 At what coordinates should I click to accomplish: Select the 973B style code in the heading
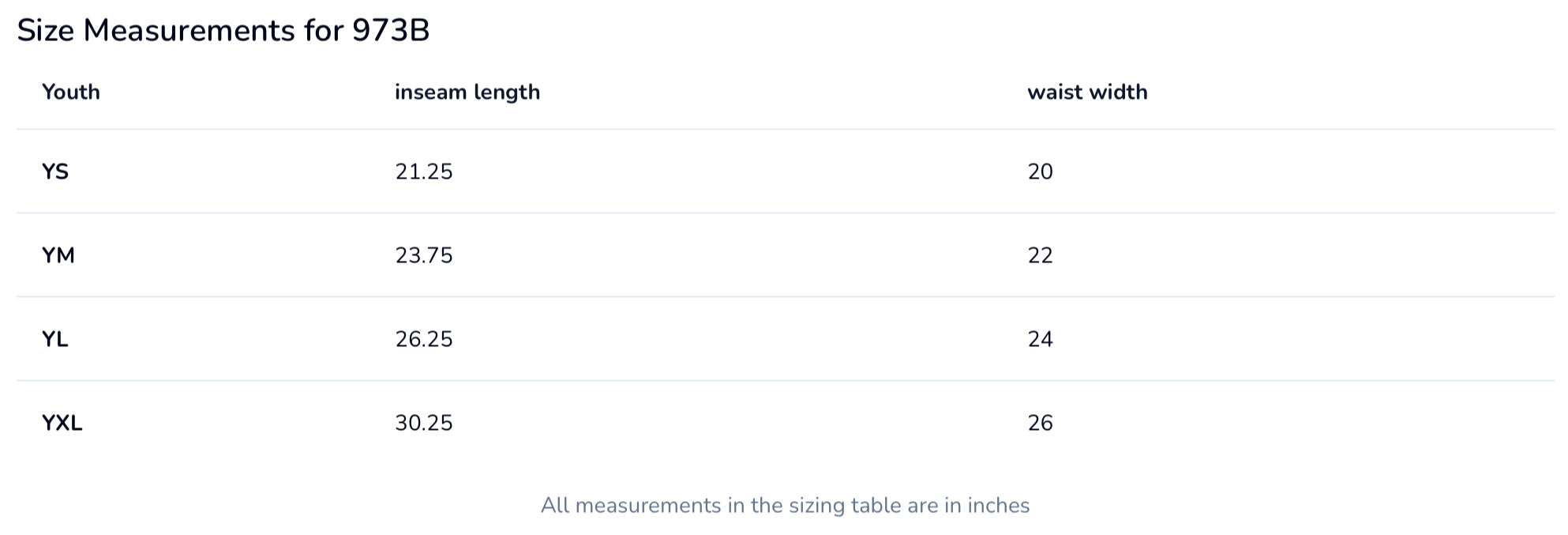pos(391,31)
